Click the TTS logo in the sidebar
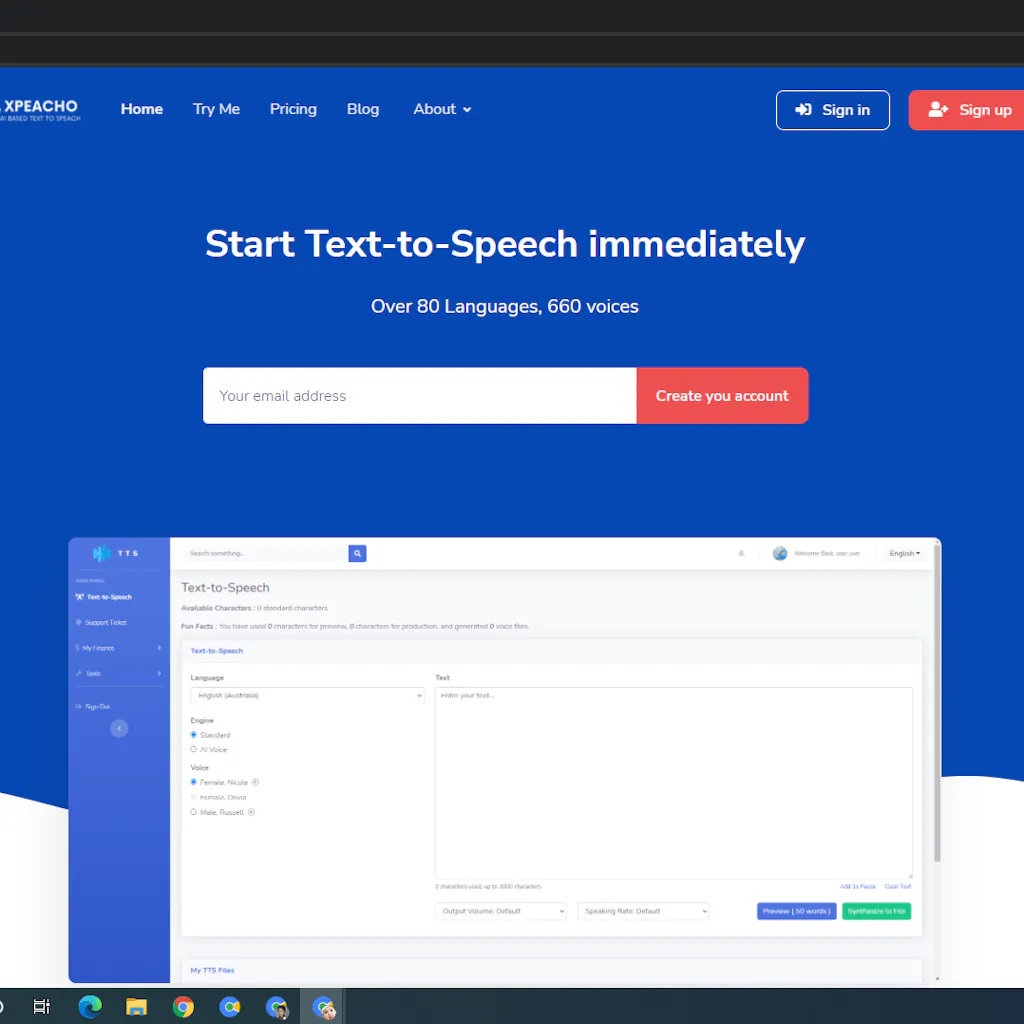The image size is (1024, 1024). tap(116, 553)
